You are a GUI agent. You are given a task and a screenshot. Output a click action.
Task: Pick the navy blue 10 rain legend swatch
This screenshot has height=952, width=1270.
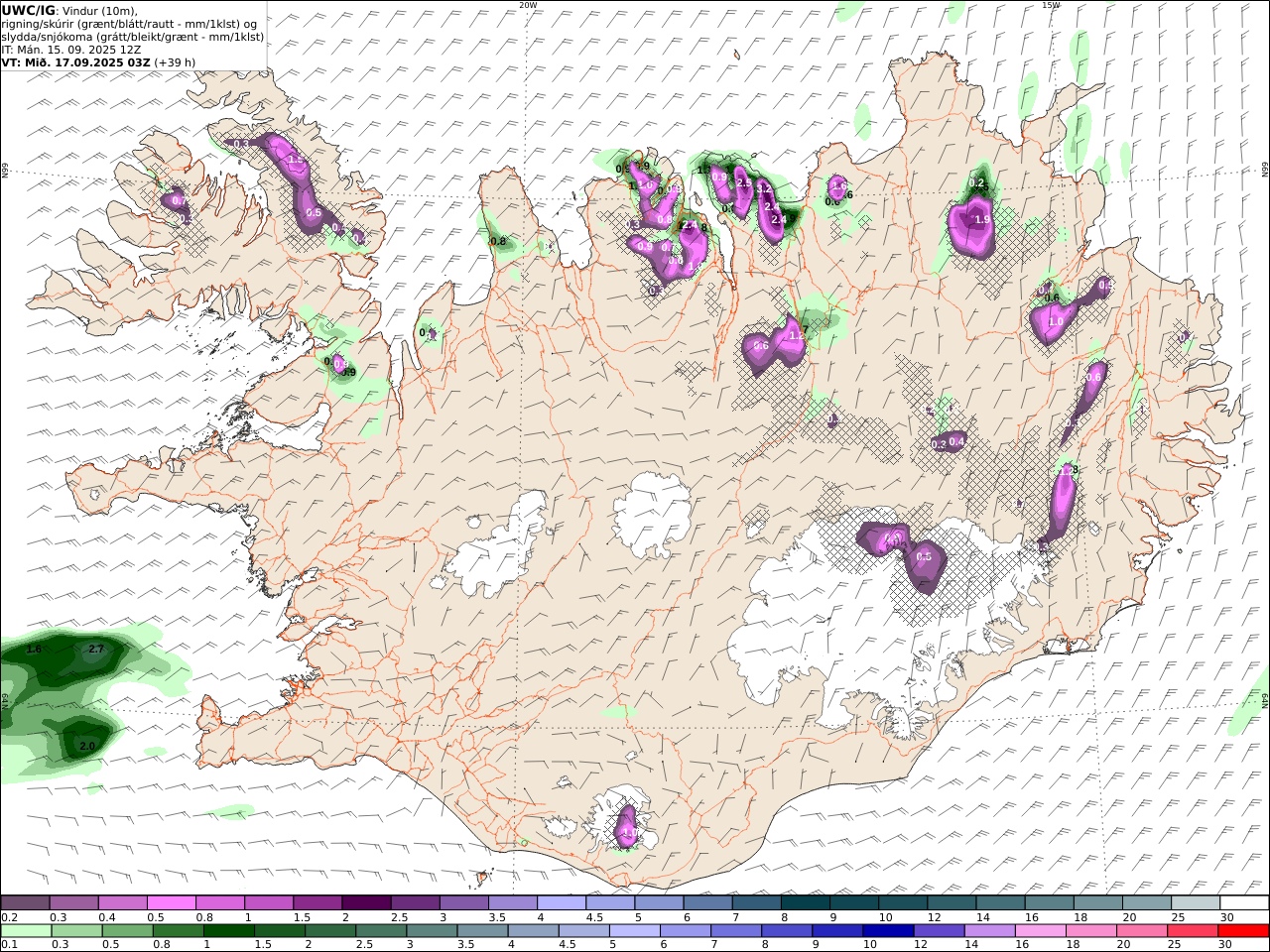pos(887,931)
